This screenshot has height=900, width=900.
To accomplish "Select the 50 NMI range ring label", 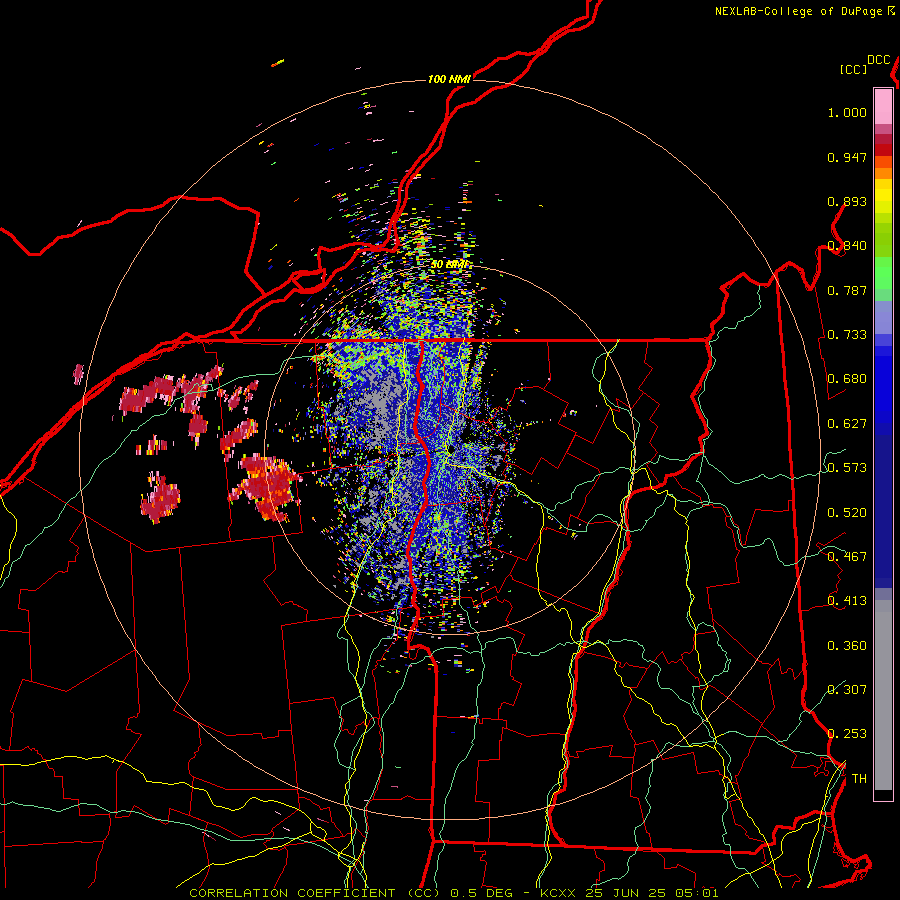I will point(449,265).
